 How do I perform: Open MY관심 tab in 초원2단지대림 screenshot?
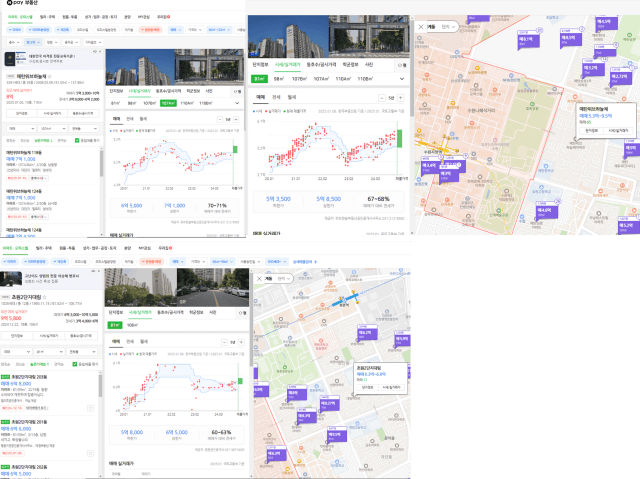click(x=144, y=248)
